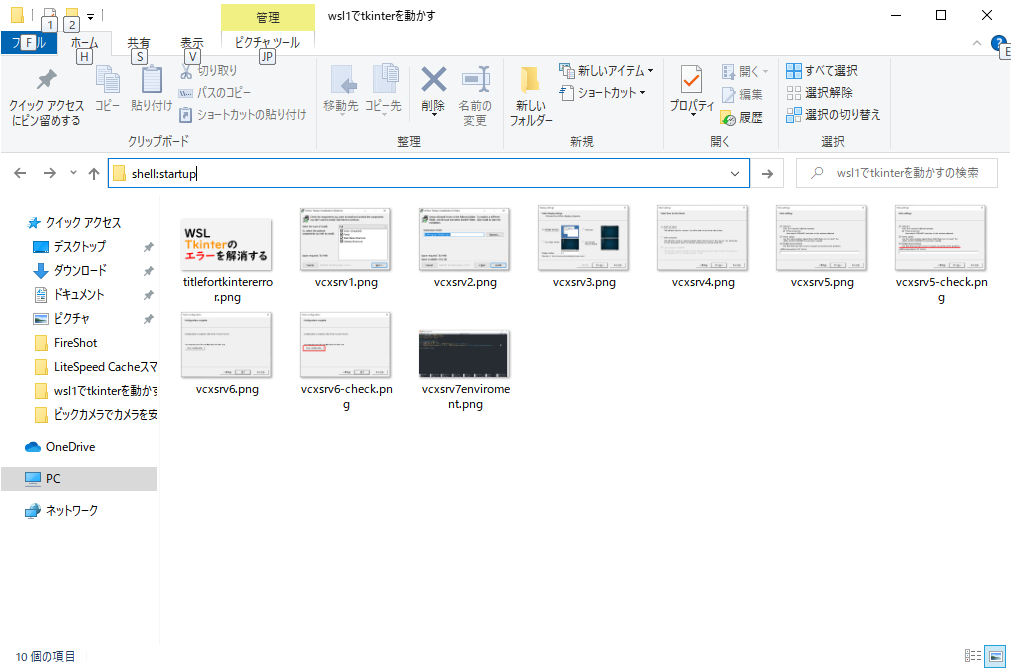The height and width of the screenshot is (669, 1011).
Task: Open the Copy to (コピー先) menu
Action: [x=383, y=90]
